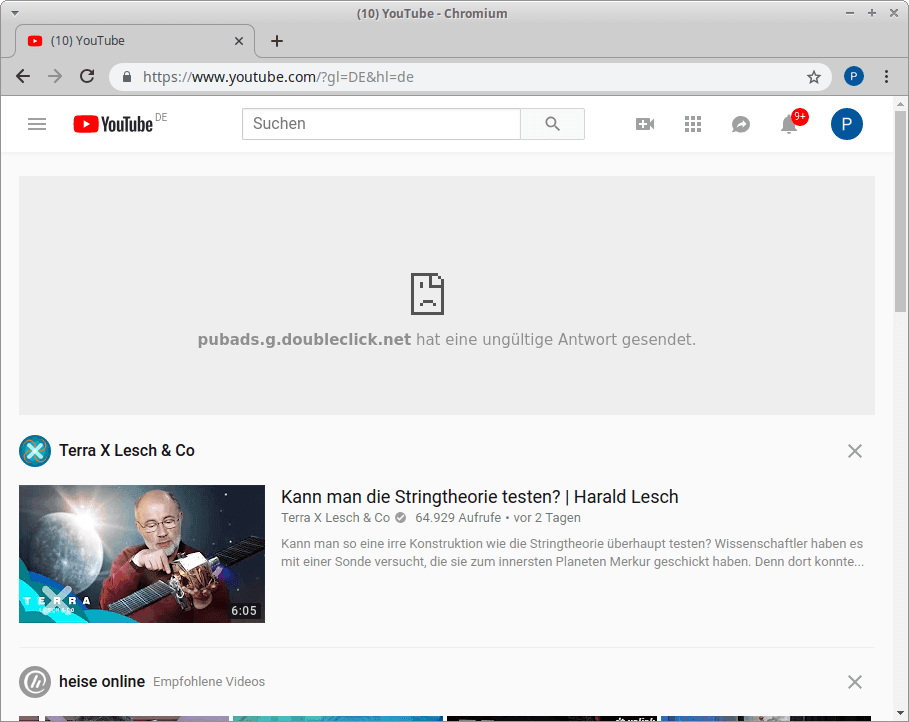The width and height of the screenshot is (909, 722).
Task: Open the notifications bell
Action: click(790, 124)
